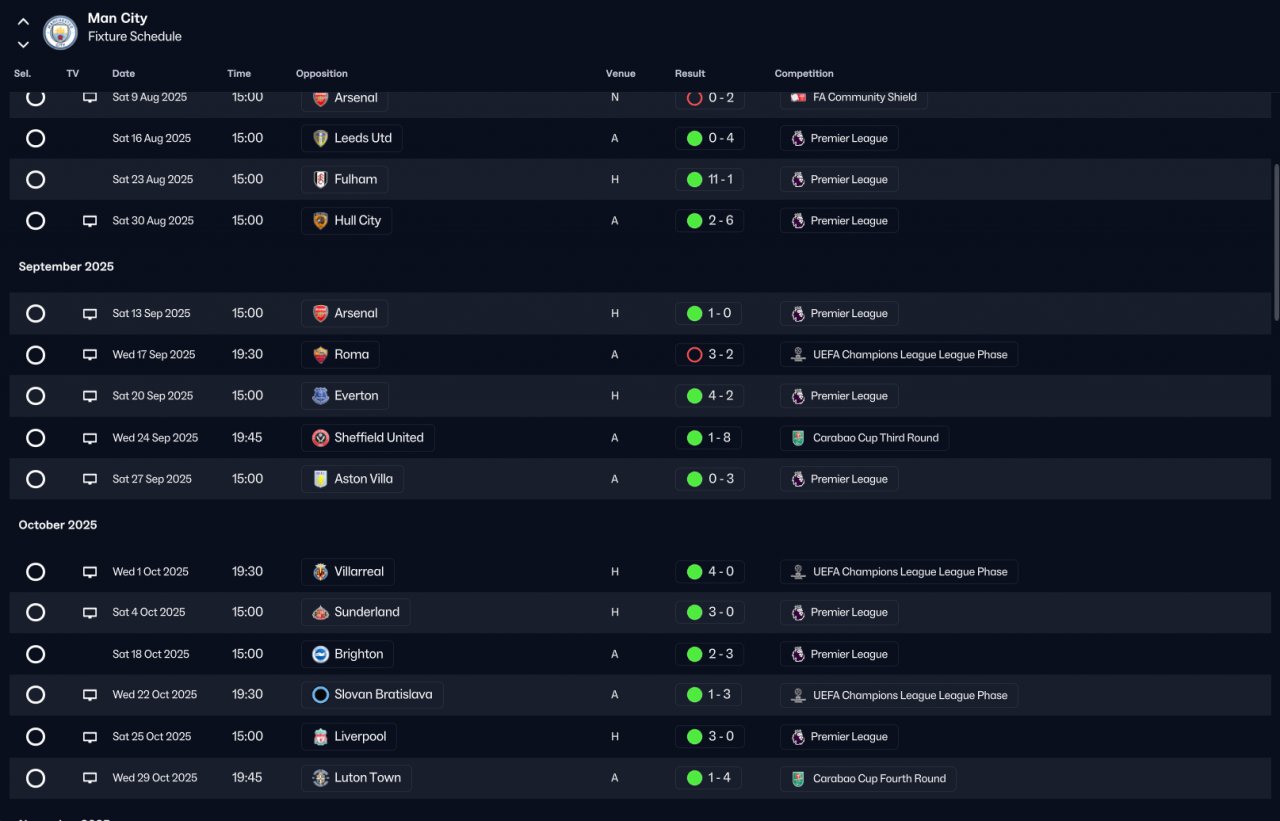Click the Champions League icon in Villarreal row
Image resolution: width=1280 pixels, height=821 pixels.
click(x=797, y=572)
